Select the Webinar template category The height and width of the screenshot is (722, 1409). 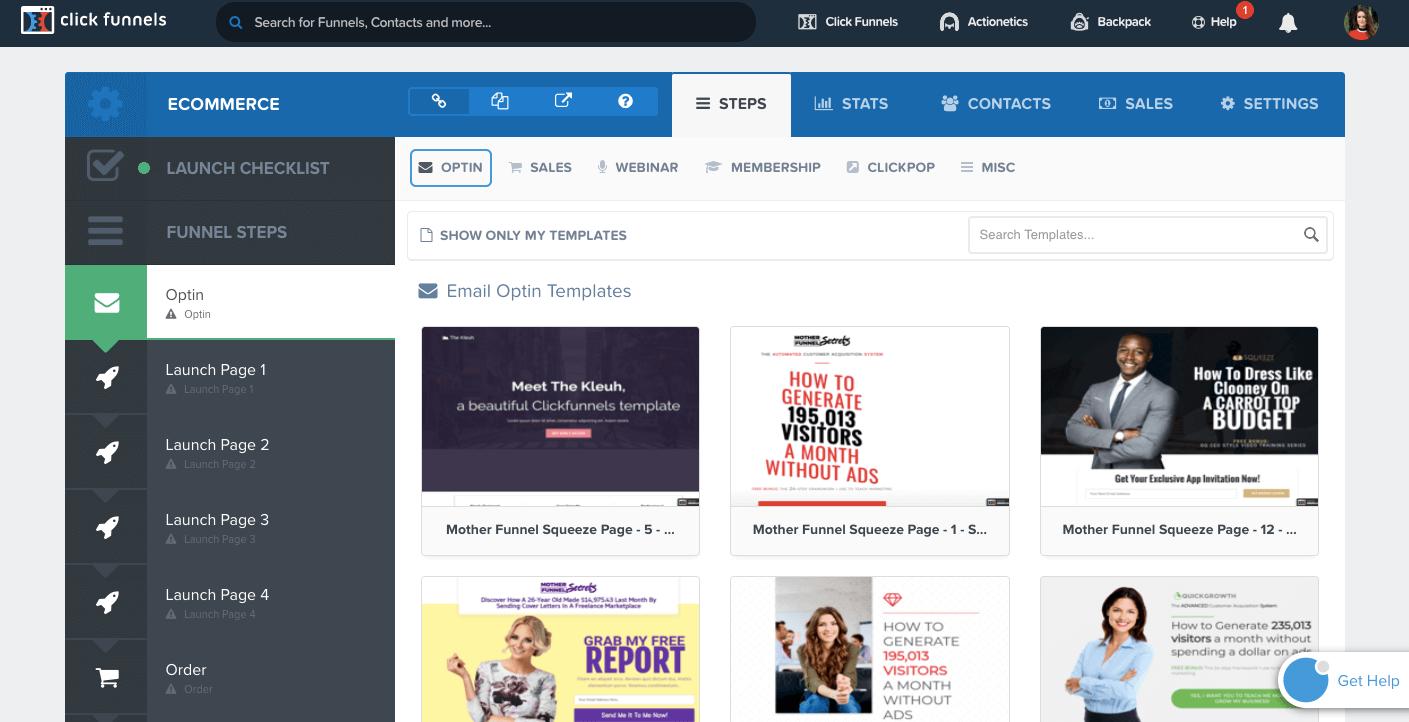click(637, 168)
